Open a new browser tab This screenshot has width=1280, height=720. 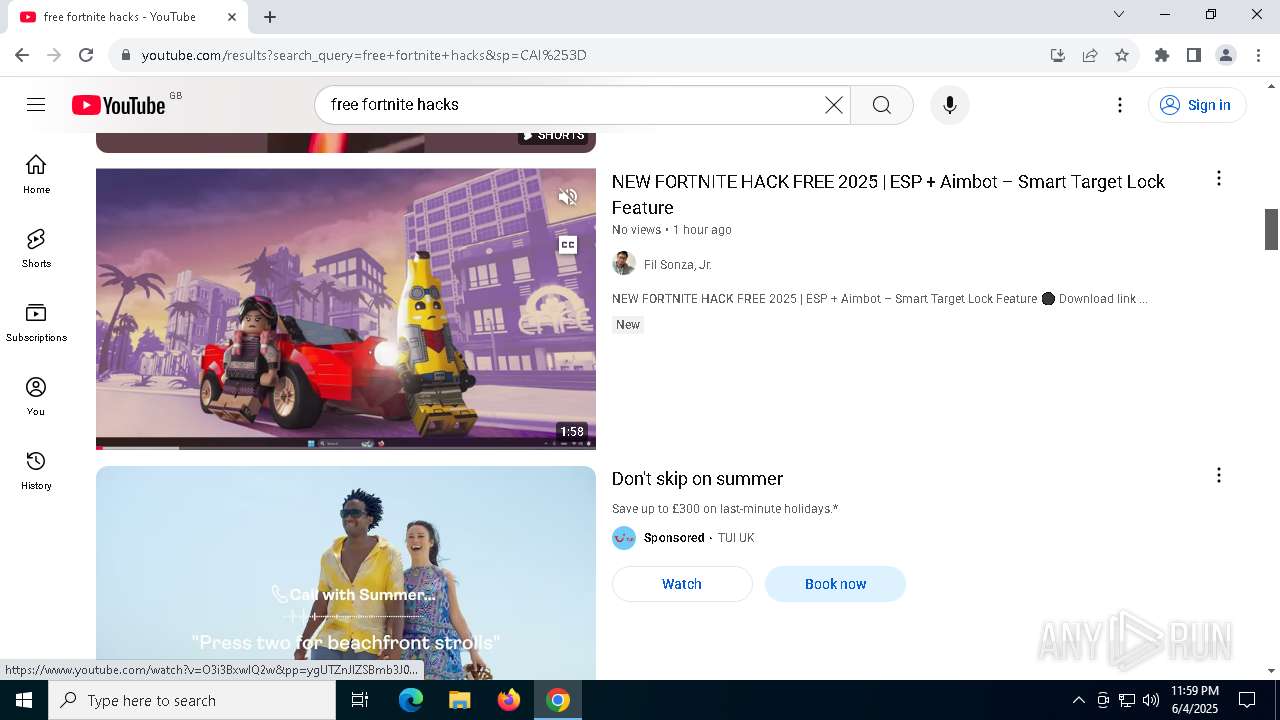pyautogui.click(x=270, y=17)
